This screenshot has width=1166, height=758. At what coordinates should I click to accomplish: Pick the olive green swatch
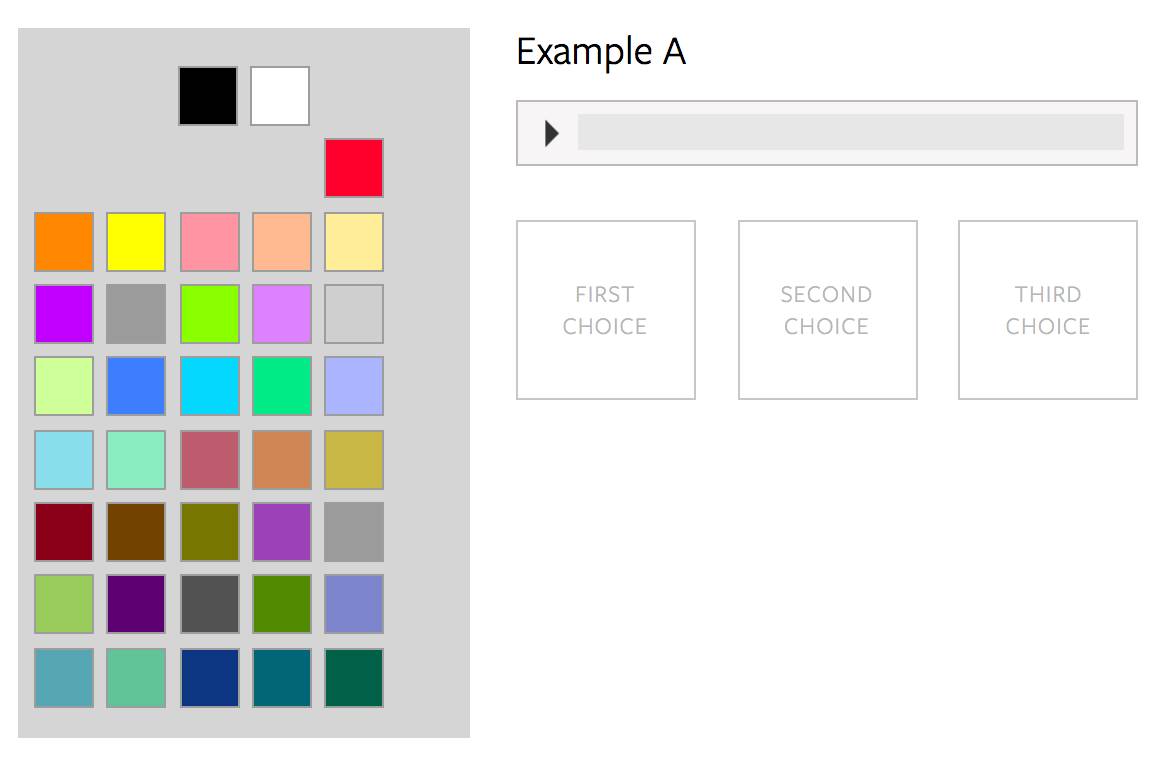coord(210,532)
